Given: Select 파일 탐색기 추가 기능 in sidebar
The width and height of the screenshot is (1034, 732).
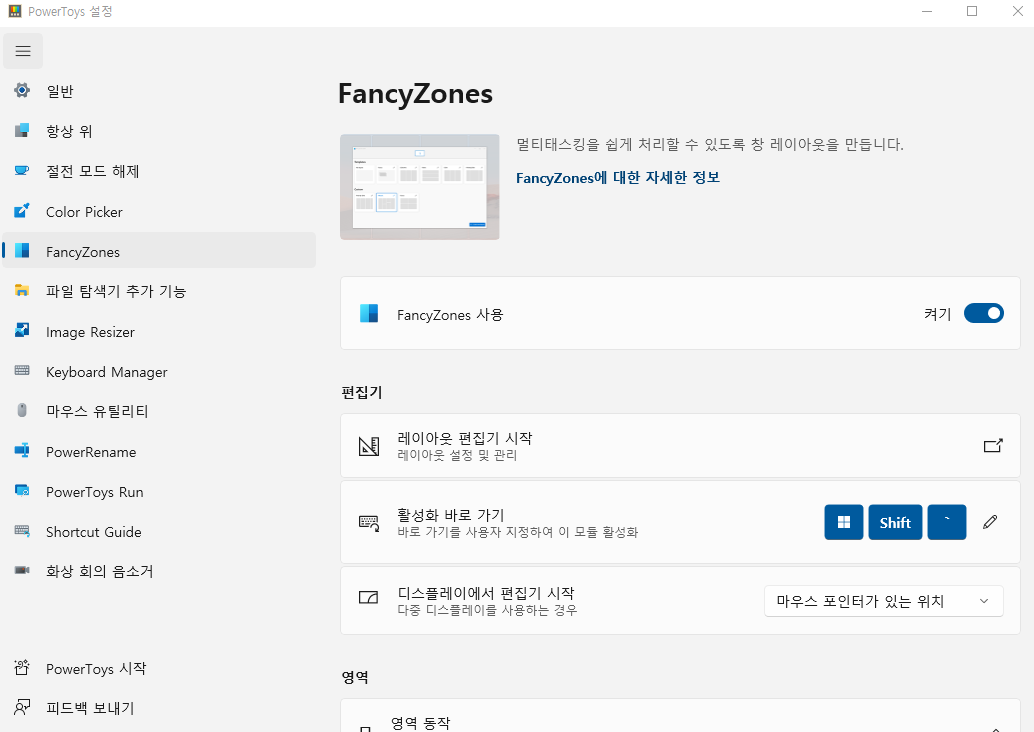Looking at the screenshot, I should [x=159, y=291].
